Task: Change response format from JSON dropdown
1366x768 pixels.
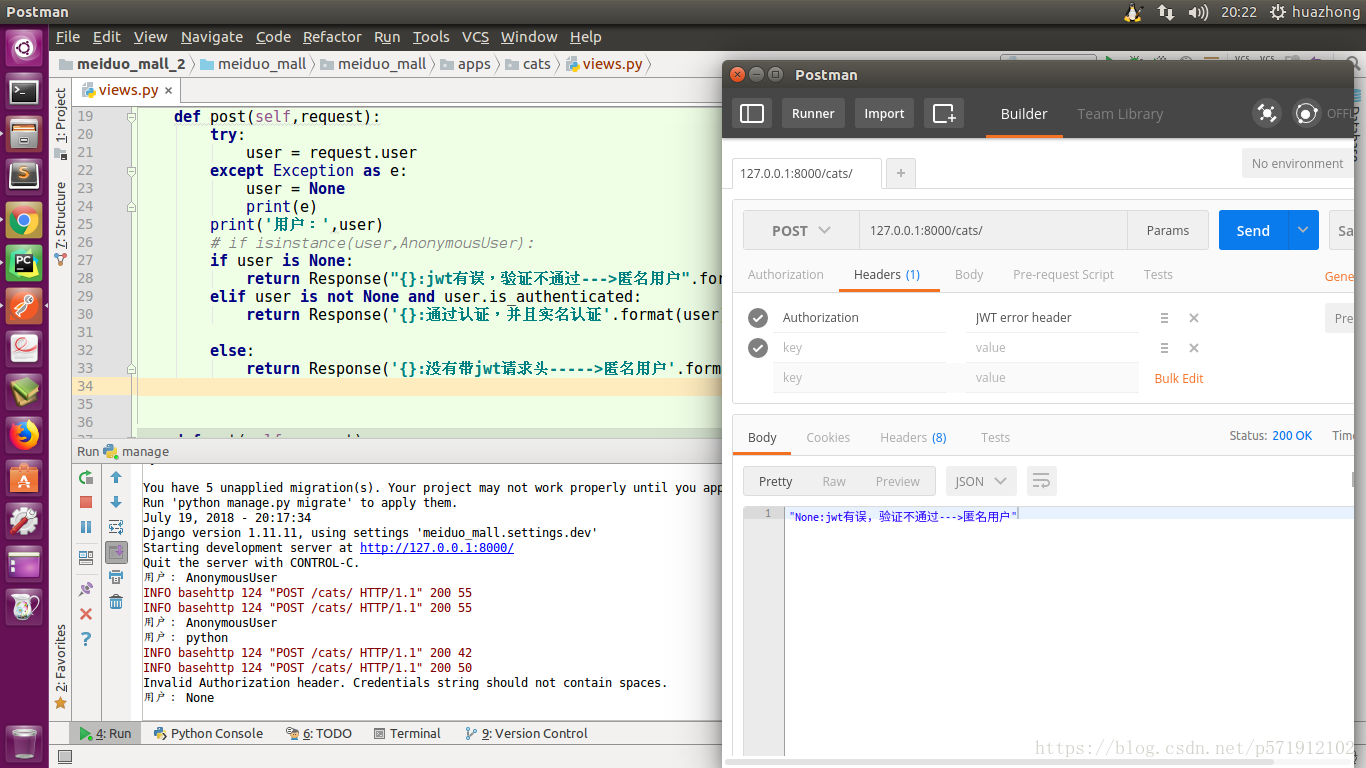Action: point(982,481)
